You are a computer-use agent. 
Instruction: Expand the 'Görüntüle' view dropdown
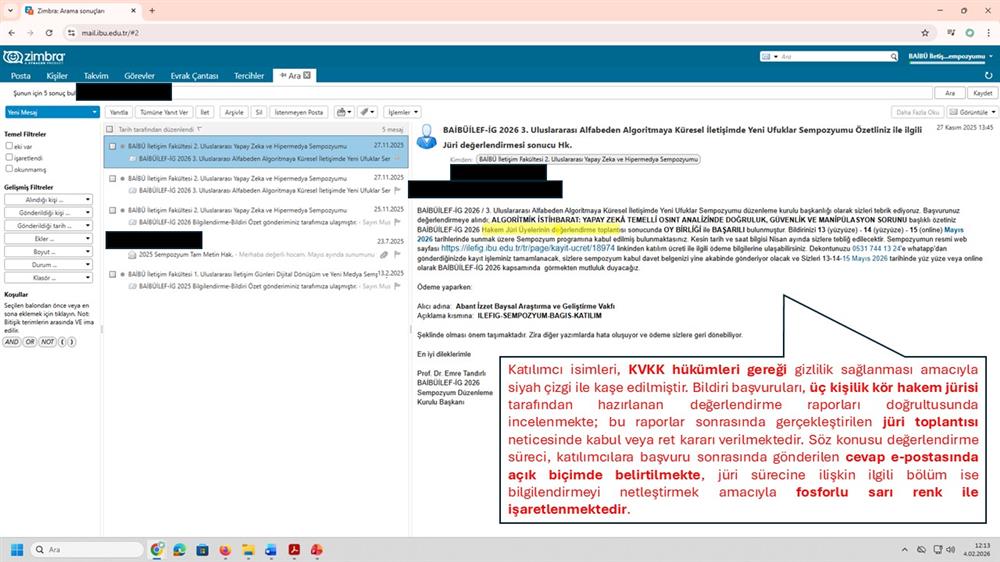(x=972, y=112)
